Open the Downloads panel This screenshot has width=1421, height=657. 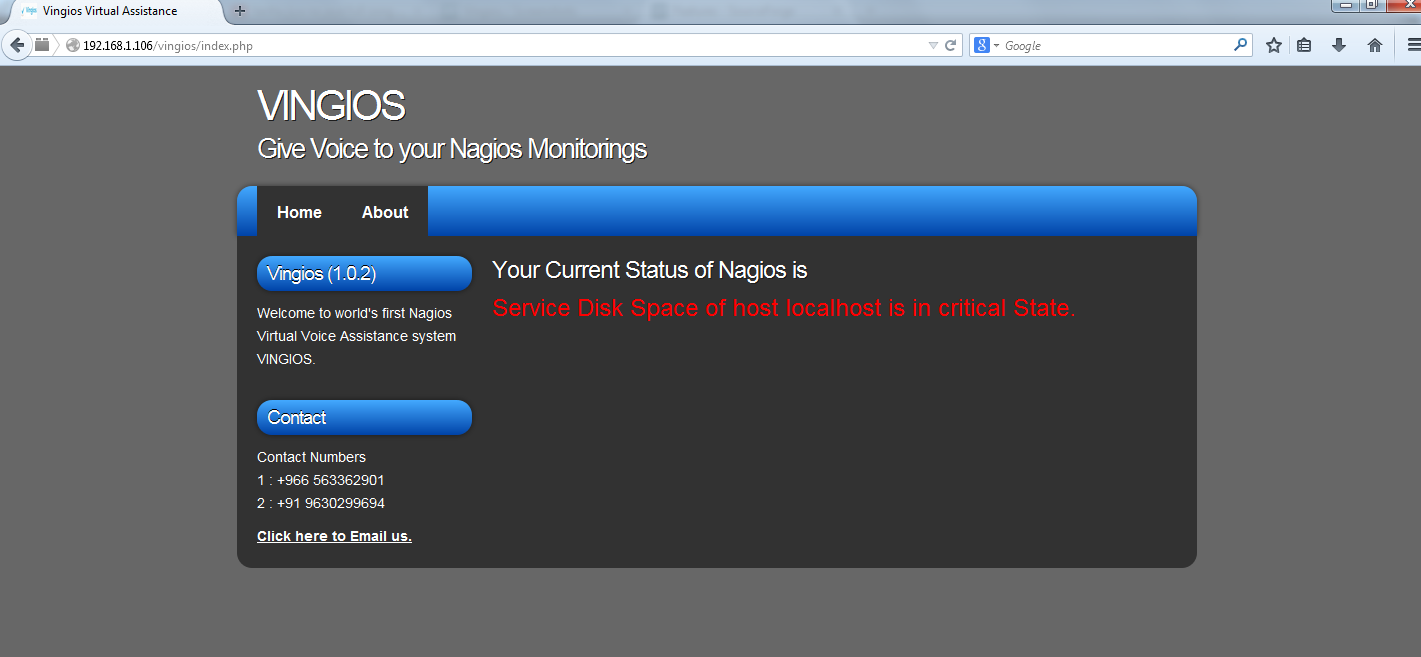pos(1339,44)
